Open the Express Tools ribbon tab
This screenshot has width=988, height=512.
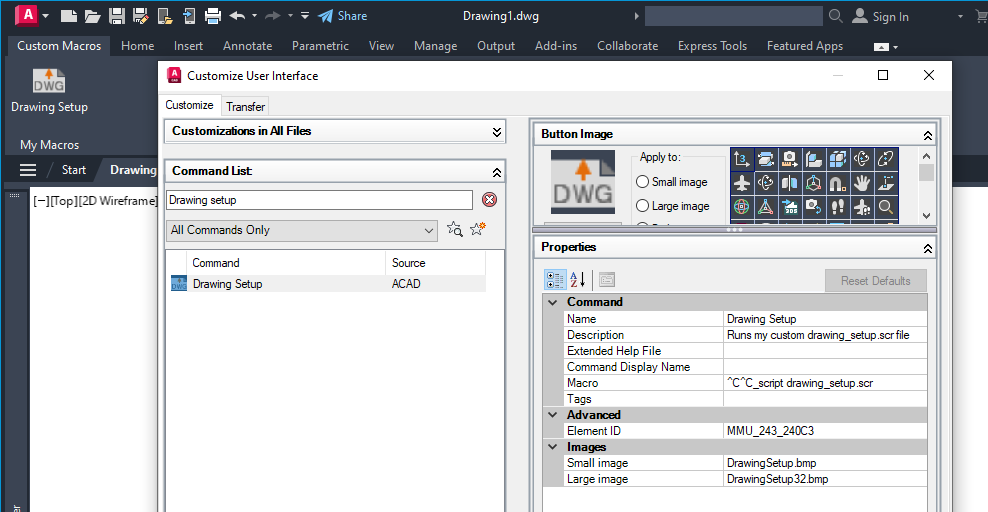(x=712, y=46)
